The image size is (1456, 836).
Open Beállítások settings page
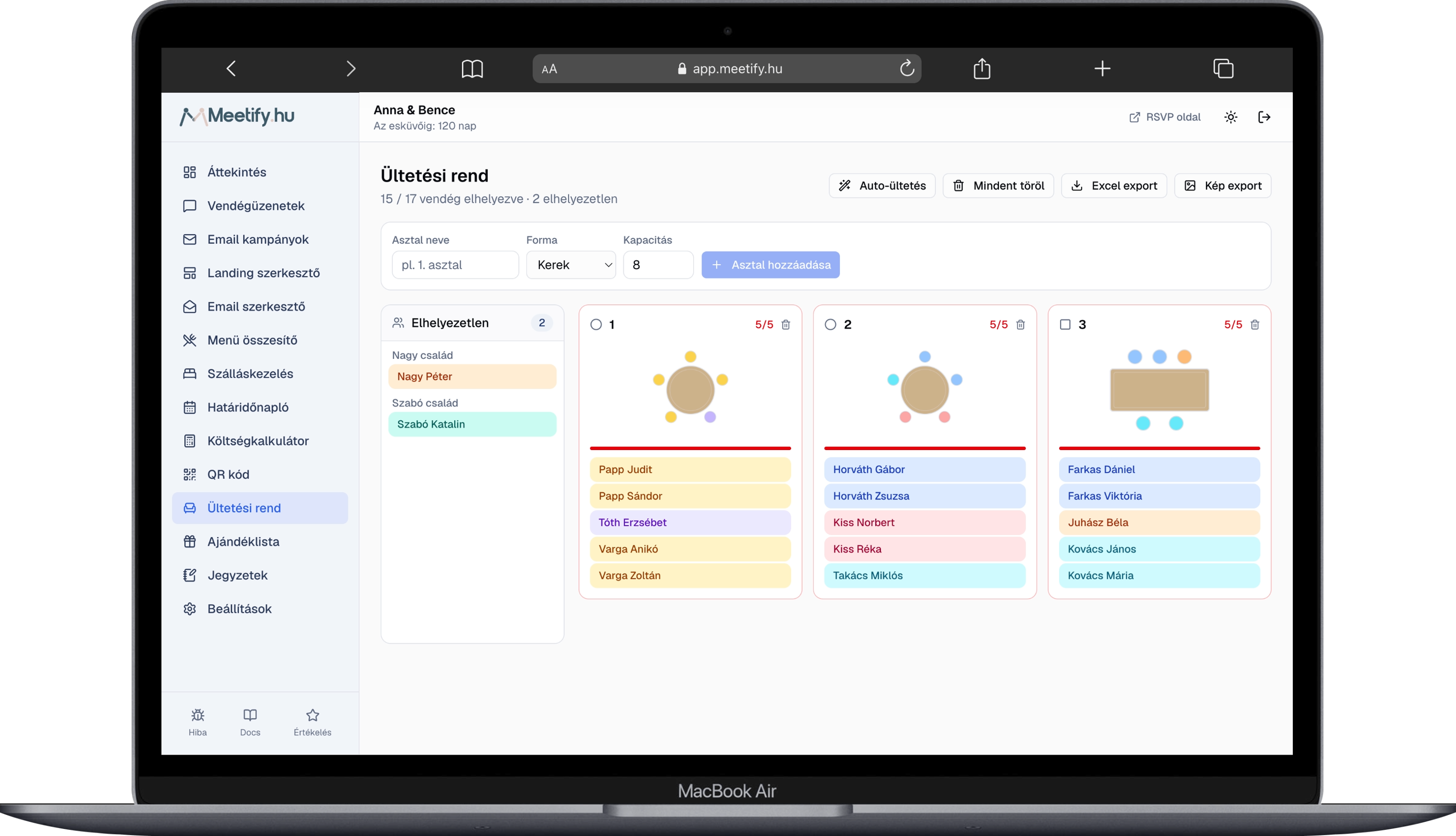point(260,608)
